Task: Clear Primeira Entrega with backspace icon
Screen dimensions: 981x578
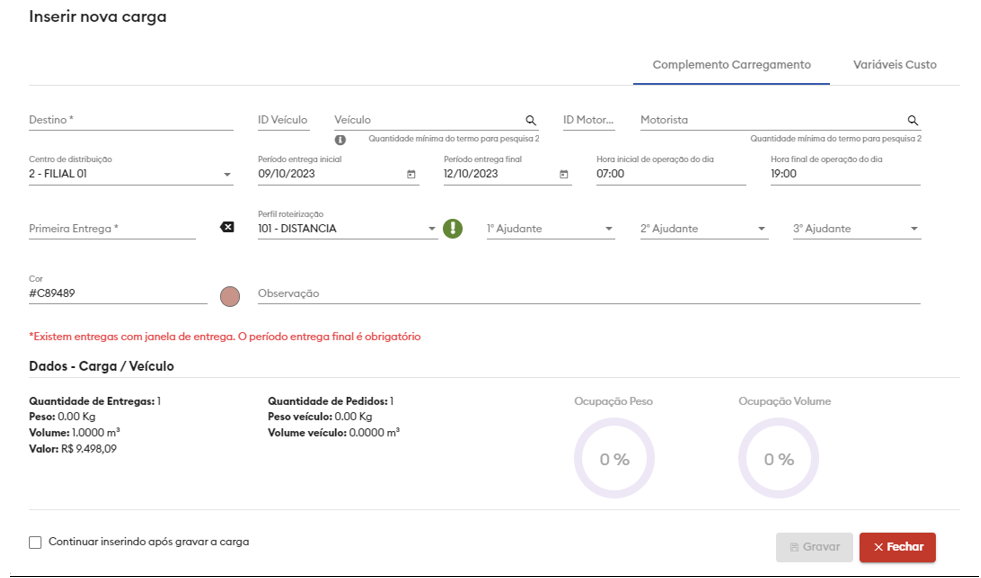Action: 227,228
